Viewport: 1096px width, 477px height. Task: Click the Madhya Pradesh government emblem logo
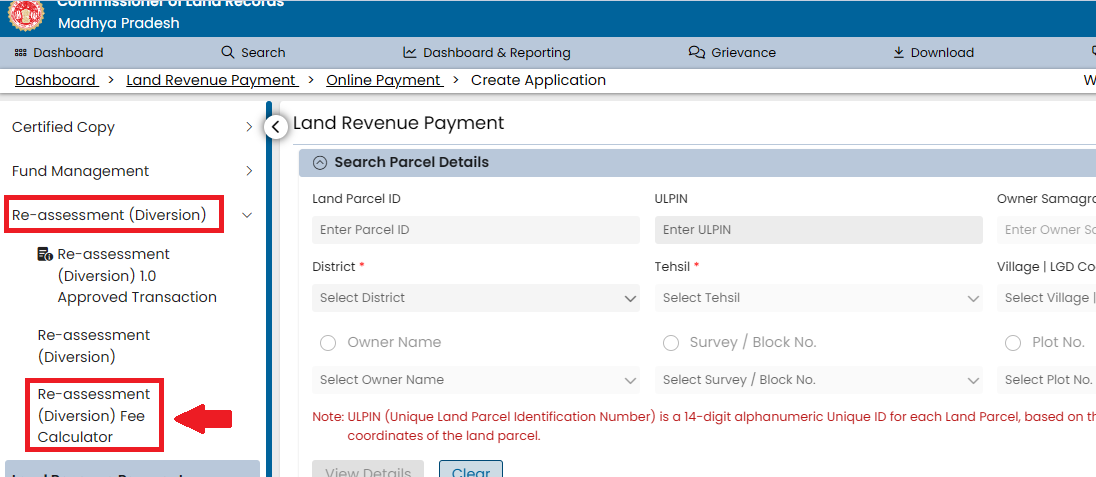(26, 14)
